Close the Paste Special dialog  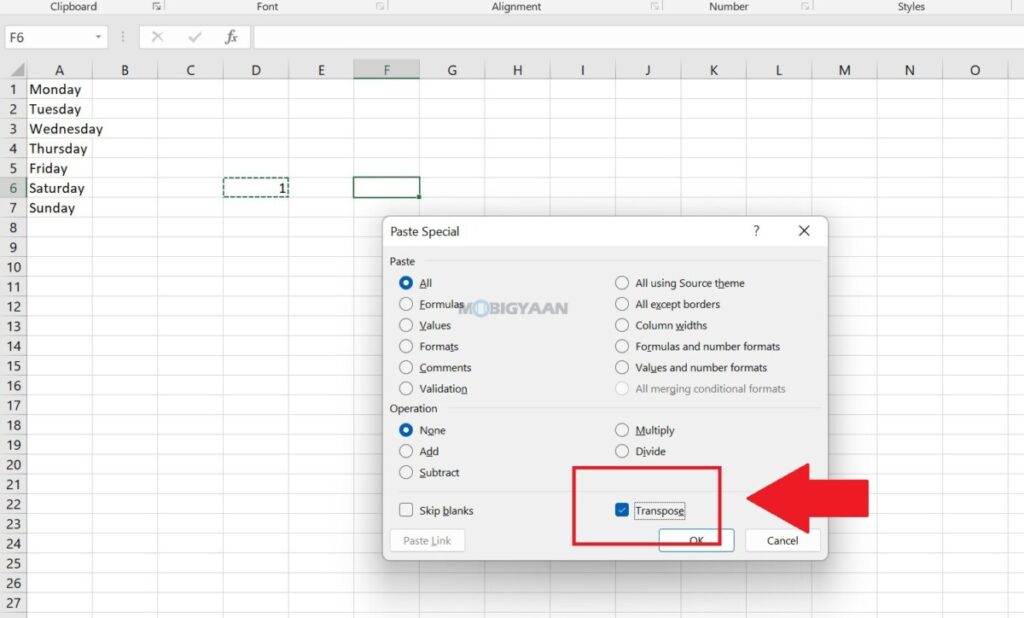point(804,231)
